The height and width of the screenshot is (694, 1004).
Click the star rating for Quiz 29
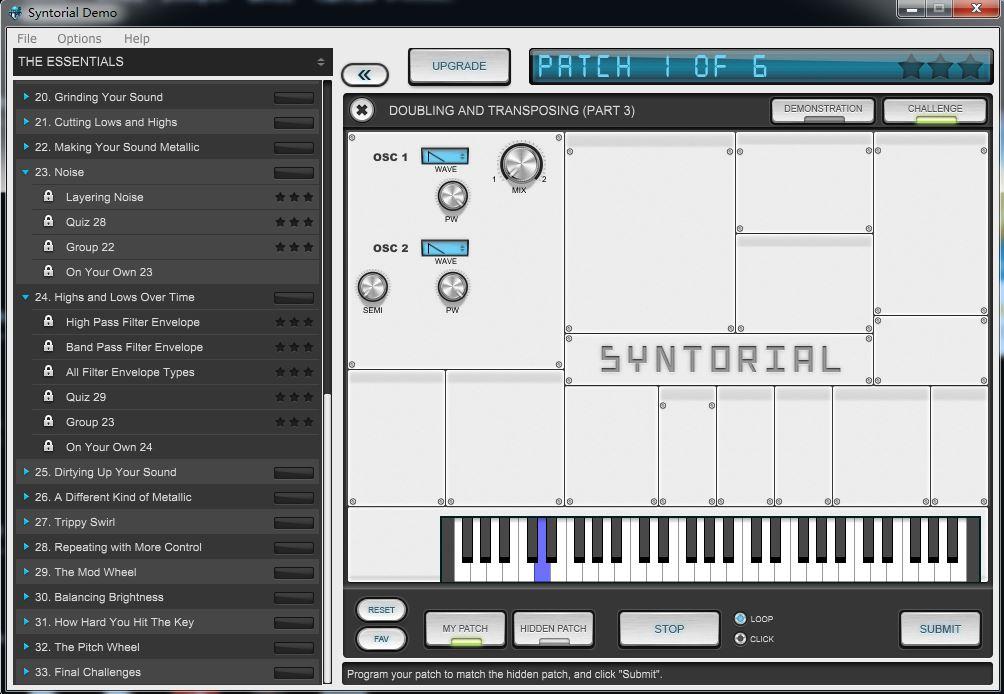294,397
